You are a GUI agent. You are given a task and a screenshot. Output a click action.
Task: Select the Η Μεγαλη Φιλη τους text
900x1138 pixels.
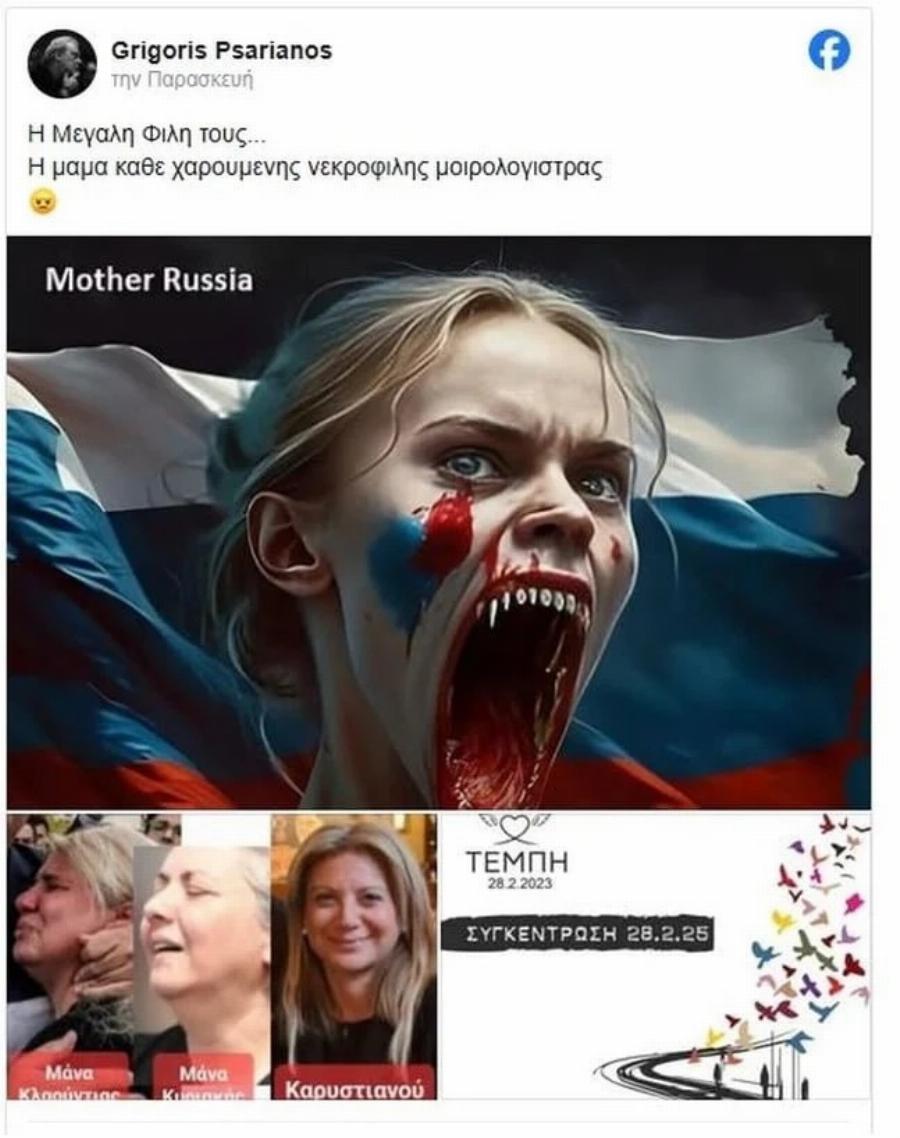(x=142, y=134)
